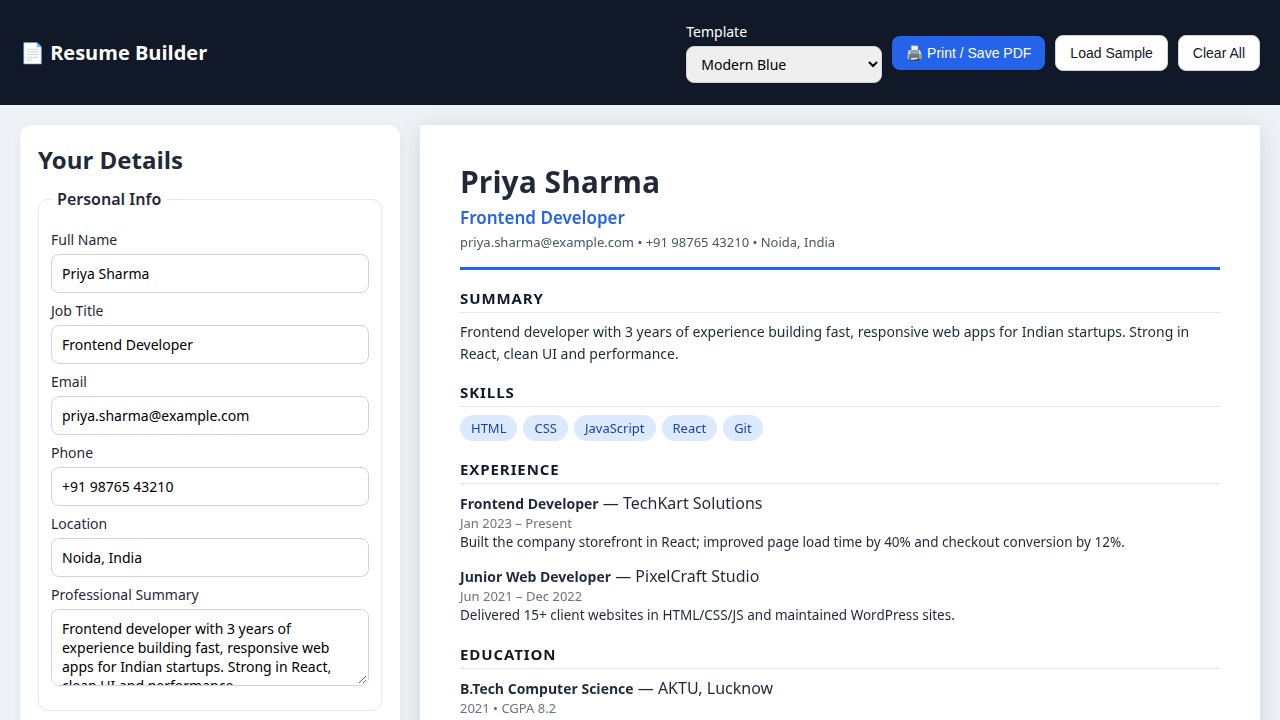Click the PixelCraft Studio experience entry title

(x=609, y=577)
